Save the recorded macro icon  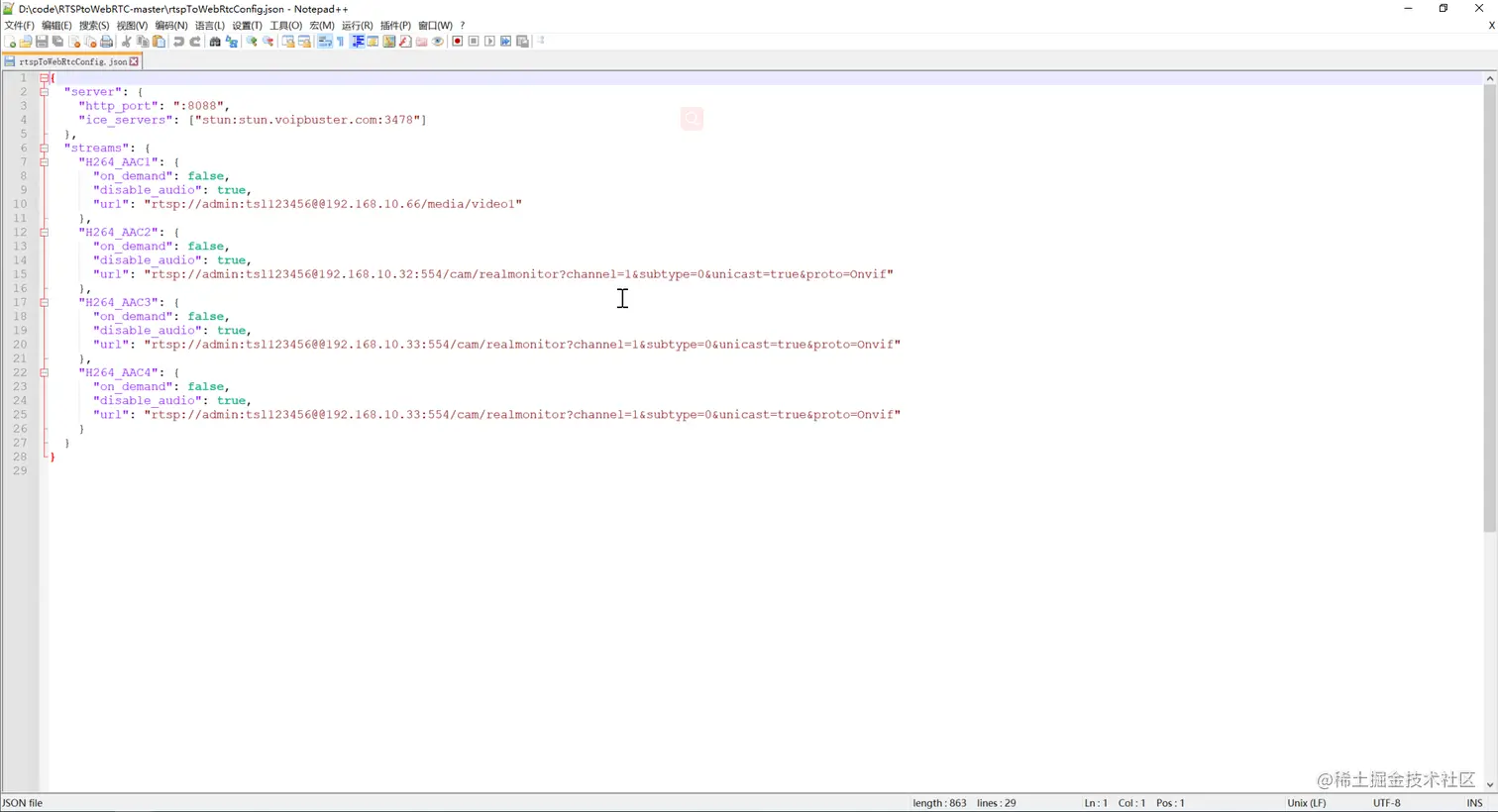pos(523,42)
